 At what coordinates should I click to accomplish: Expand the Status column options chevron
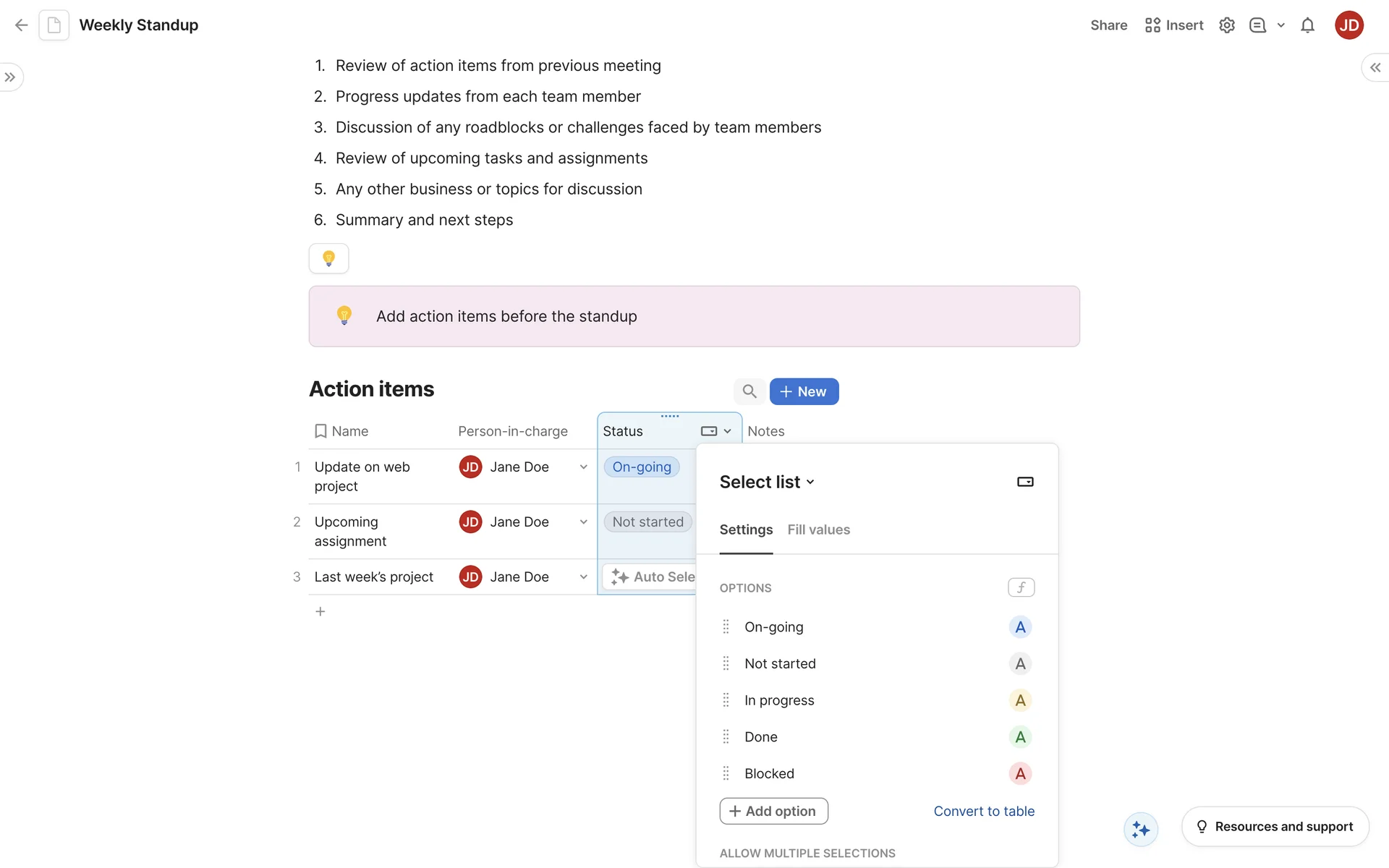727,431
